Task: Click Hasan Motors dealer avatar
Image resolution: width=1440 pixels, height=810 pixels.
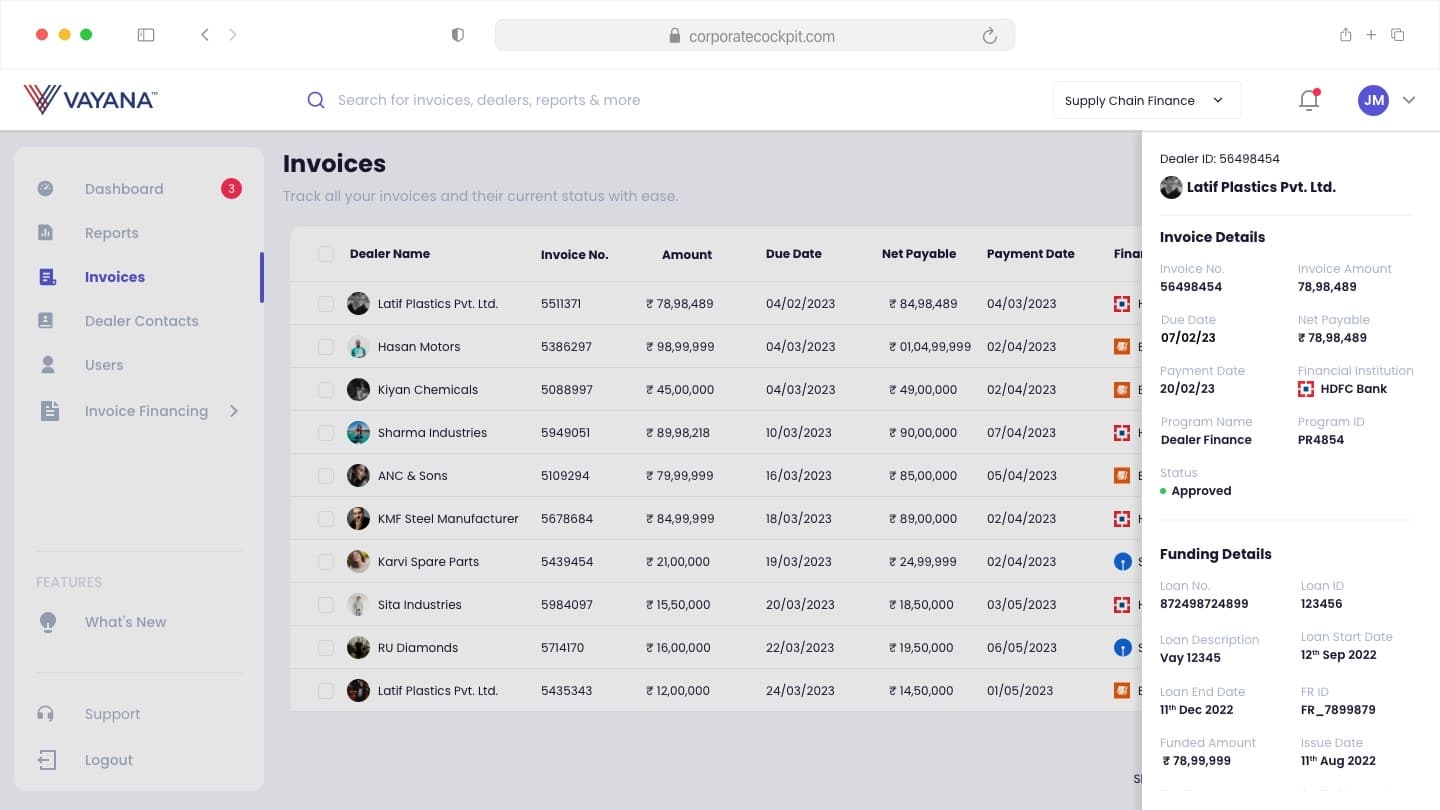Action: [358, 347]
